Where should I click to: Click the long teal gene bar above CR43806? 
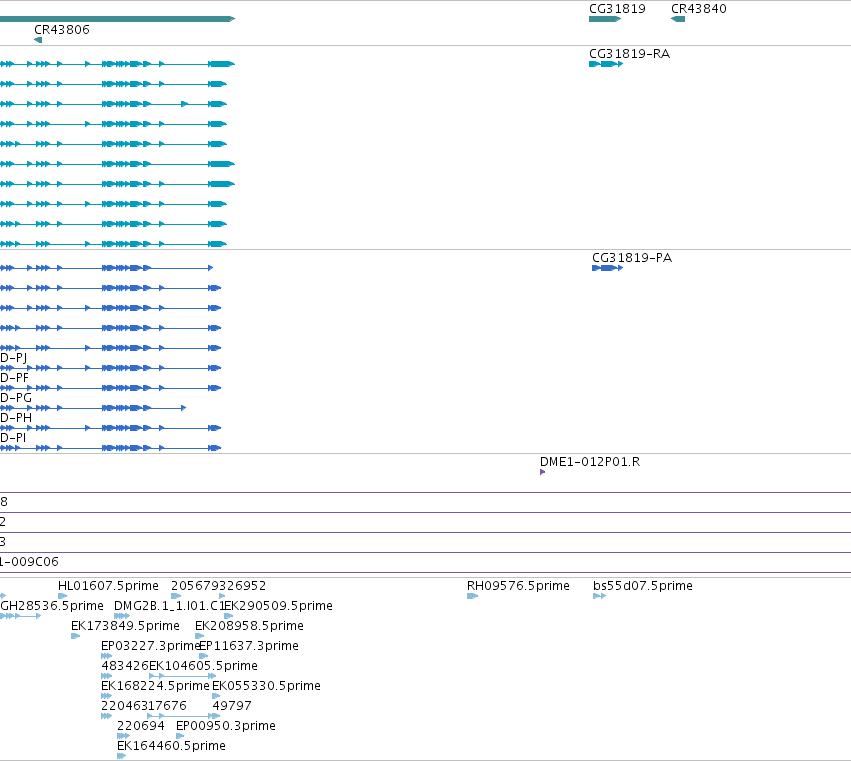tap(117, 19)
